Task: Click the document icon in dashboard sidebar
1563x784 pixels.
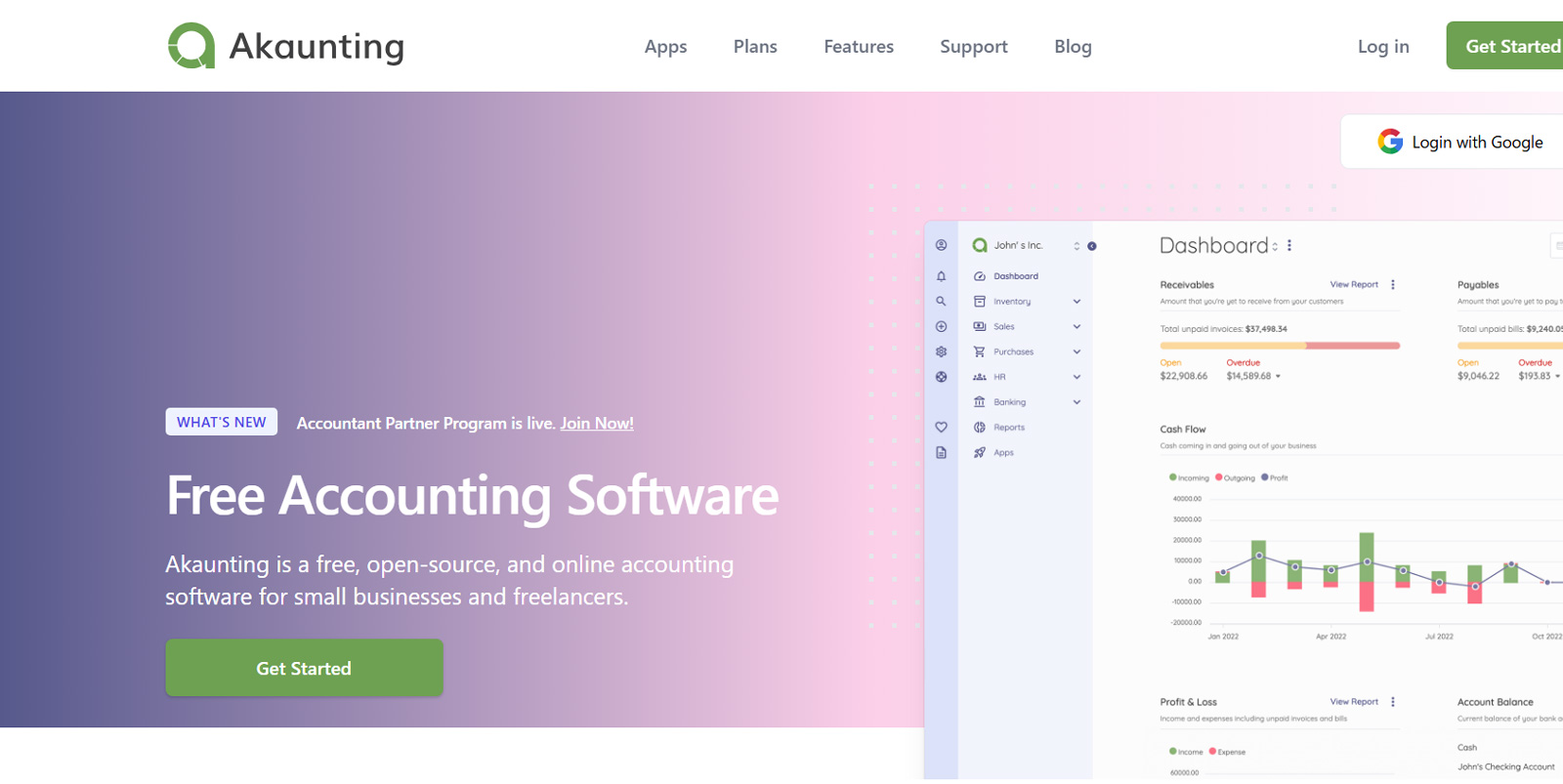Action: click(x=941, y=453)
